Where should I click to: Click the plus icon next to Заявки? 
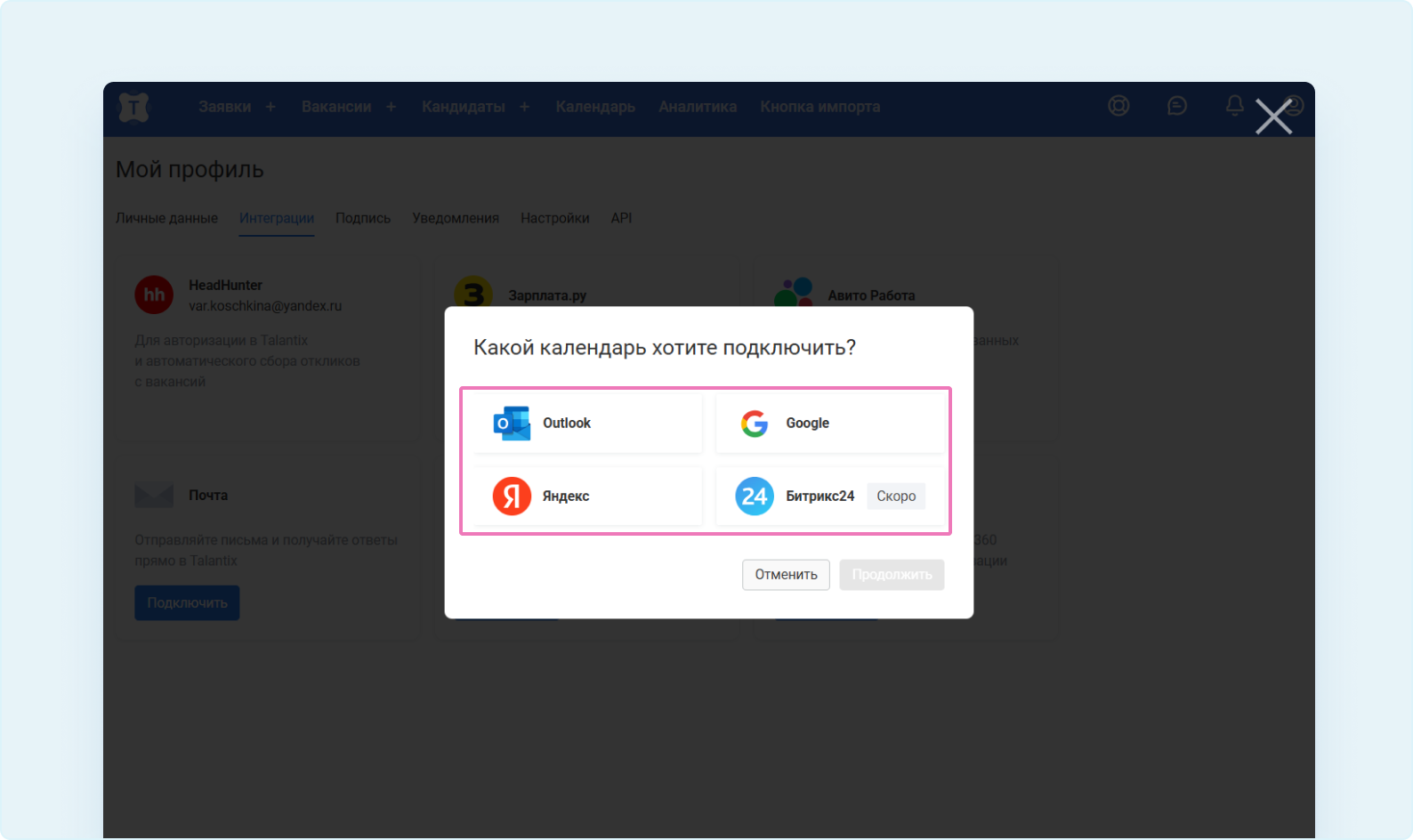click(270, 107)
